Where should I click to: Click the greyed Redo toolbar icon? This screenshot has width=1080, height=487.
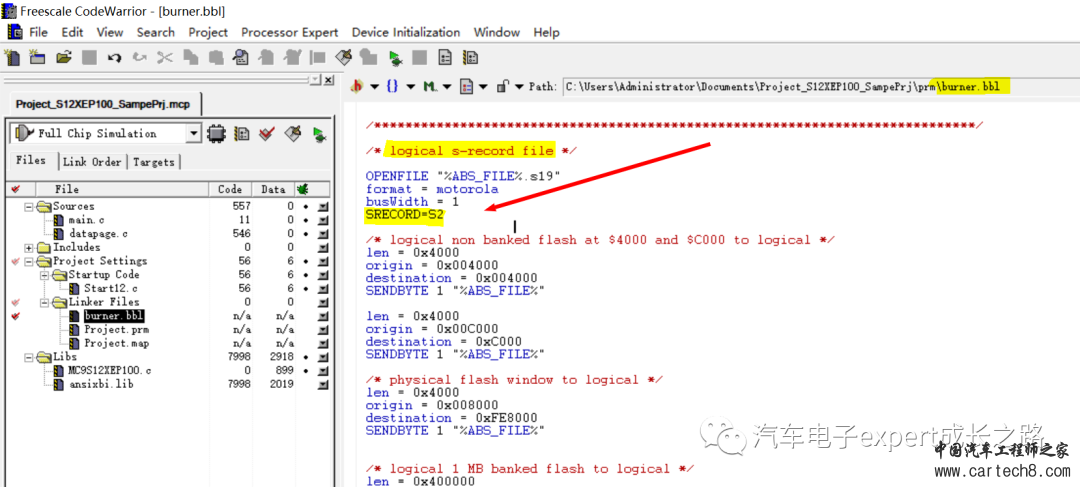click(139, 57)
